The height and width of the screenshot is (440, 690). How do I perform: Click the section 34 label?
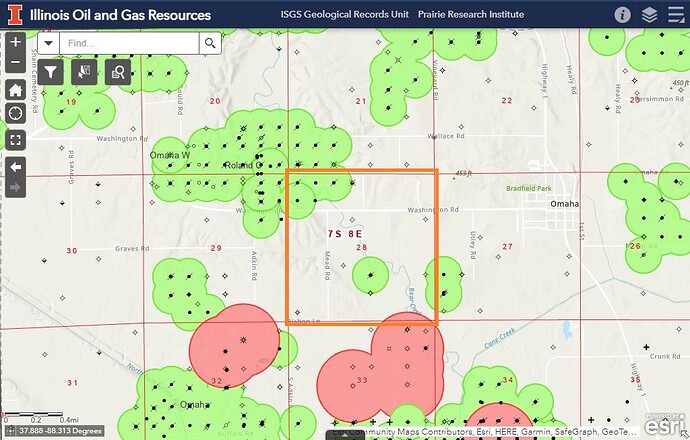click(x=508, y=380)
